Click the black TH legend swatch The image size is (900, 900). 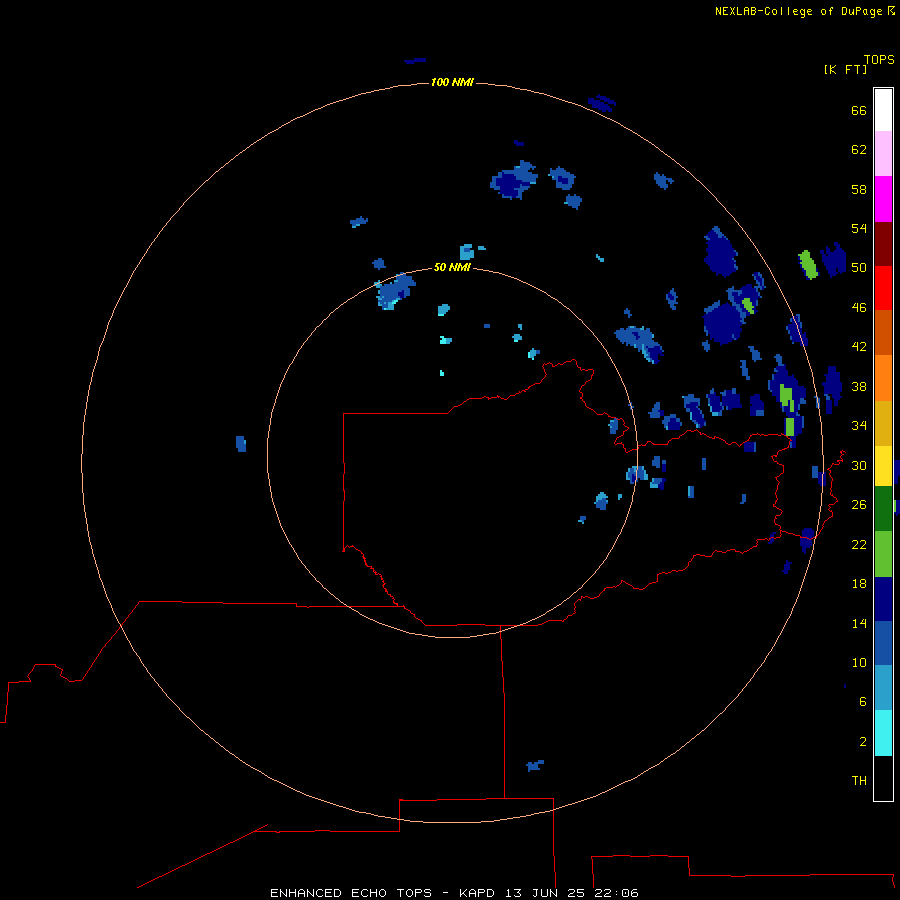883,778
